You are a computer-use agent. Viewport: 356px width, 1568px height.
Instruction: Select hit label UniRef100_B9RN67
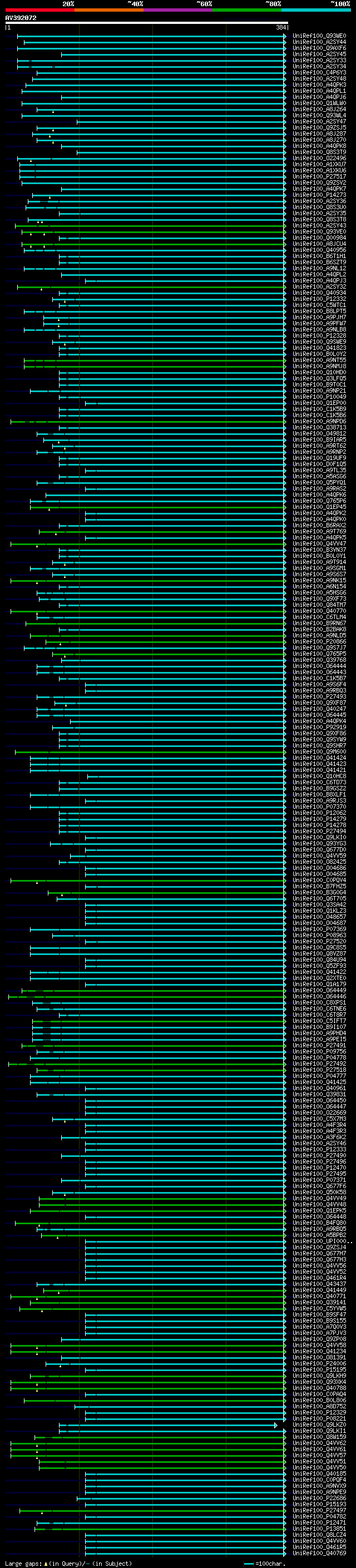coord(319,624)
